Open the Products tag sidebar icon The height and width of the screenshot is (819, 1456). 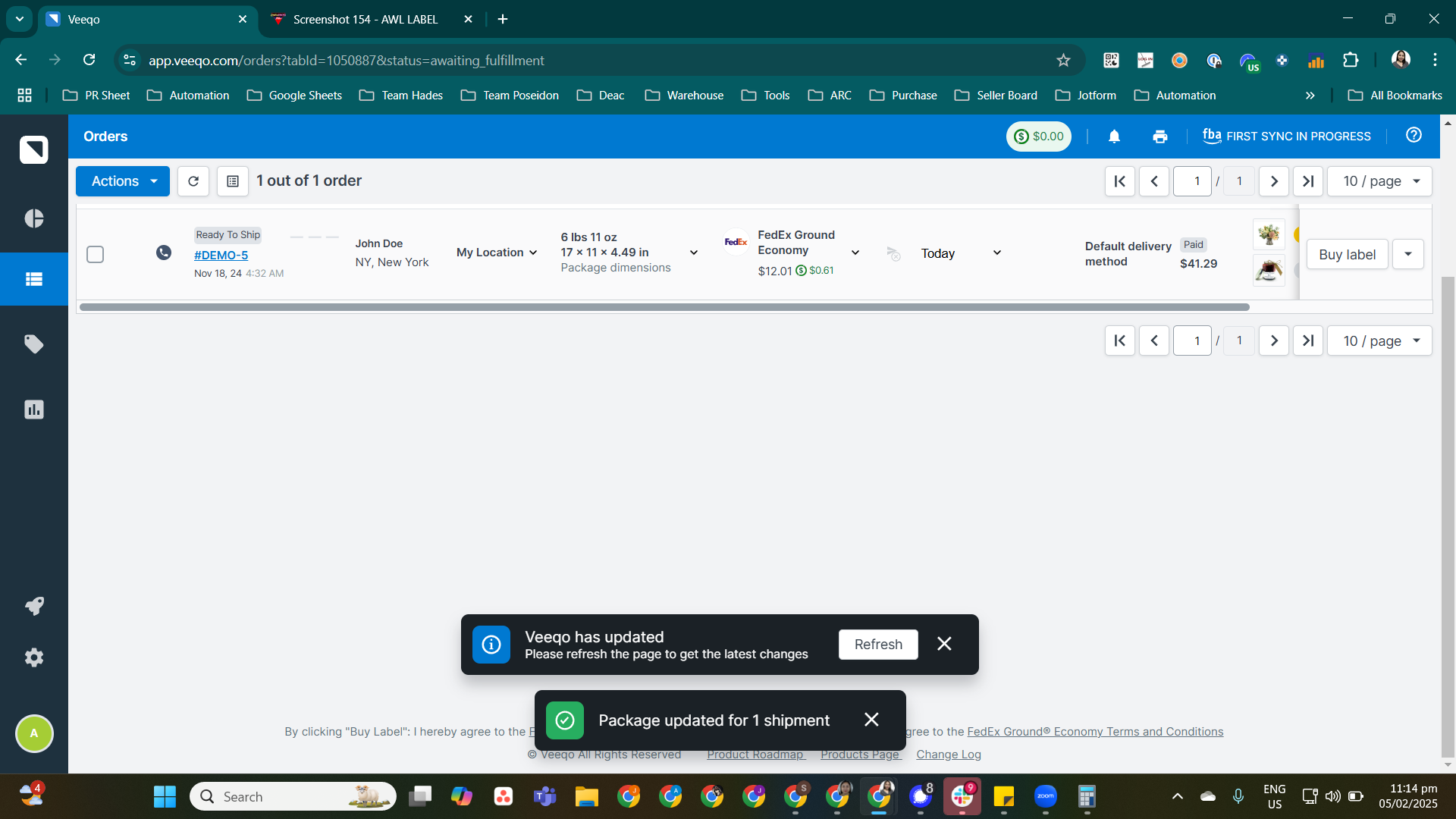pos(33,344)
